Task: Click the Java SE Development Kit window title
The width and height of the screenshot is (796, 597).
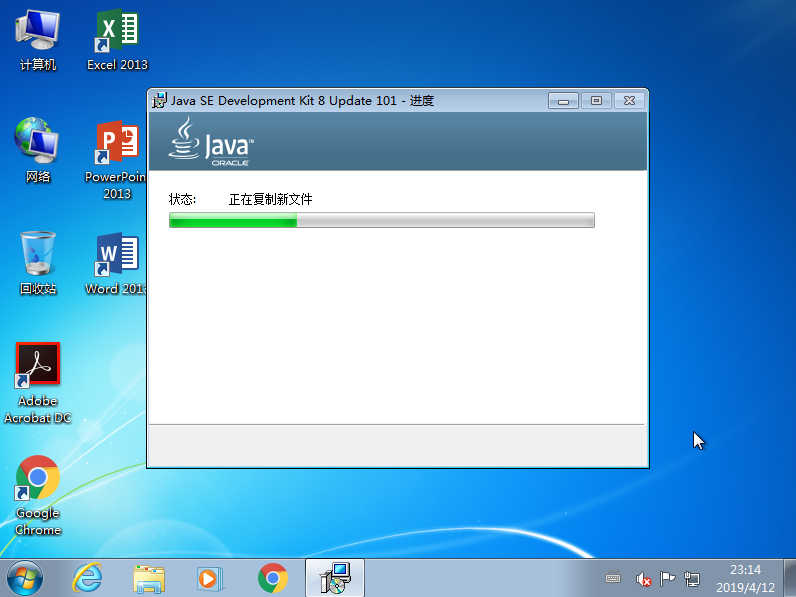Action: [302, 101]
